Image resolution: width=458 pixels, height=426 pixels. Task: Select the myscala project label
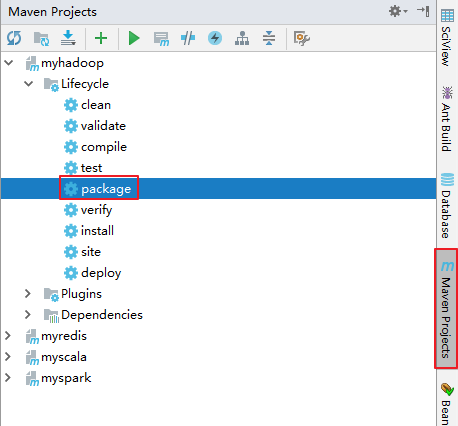click(64, 357)
